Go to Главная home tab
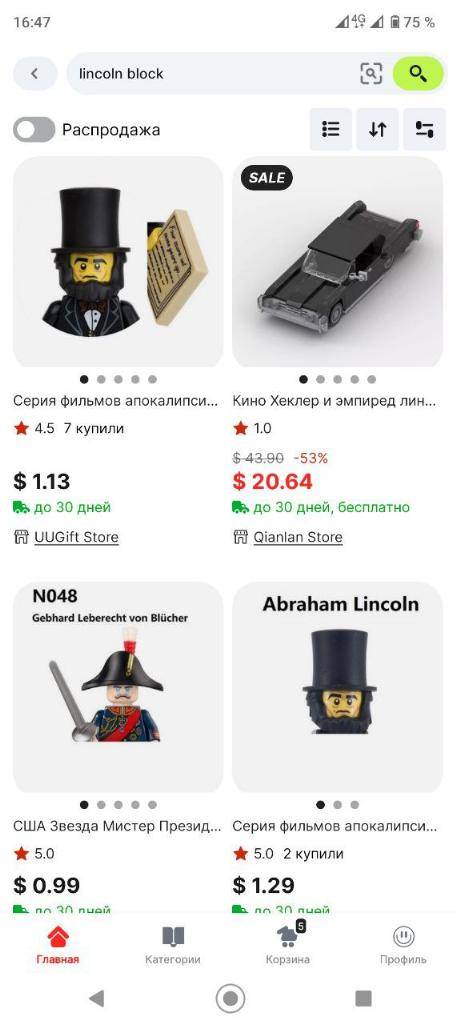 [x=58, y=945]
